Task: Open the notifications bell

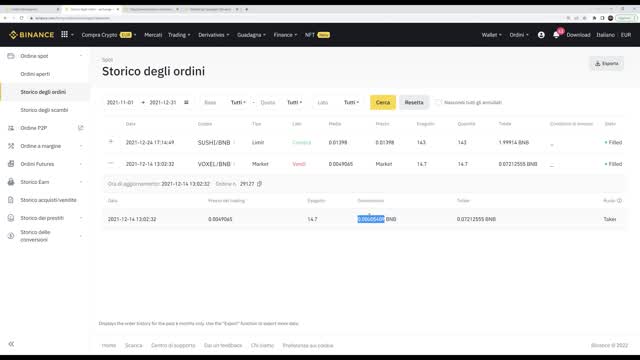Action: (556, 35)
